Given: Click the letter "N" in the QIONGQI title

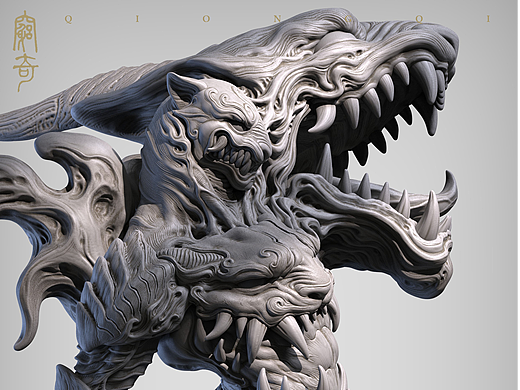Looking at the screenshot, I should 277,19.
